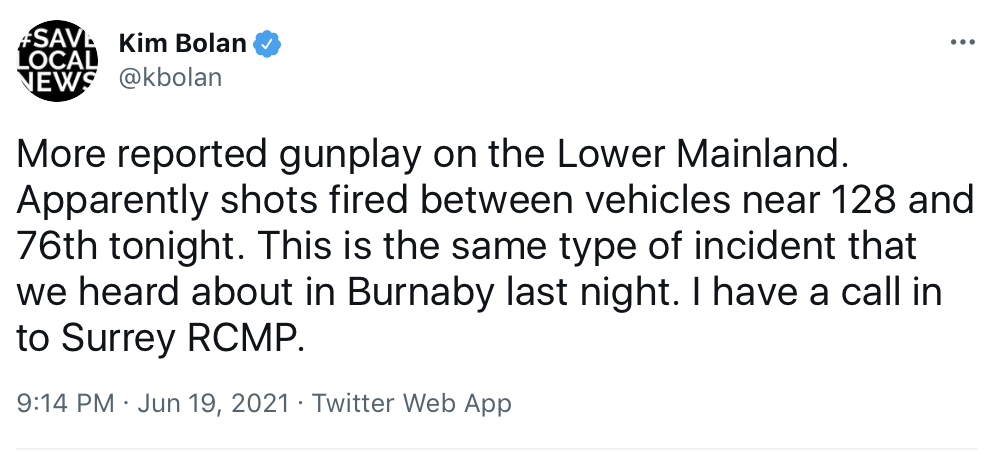Open the three-dot more options menu
Viewport: 1004px width, 455px height.
click(x=962, y=43)
